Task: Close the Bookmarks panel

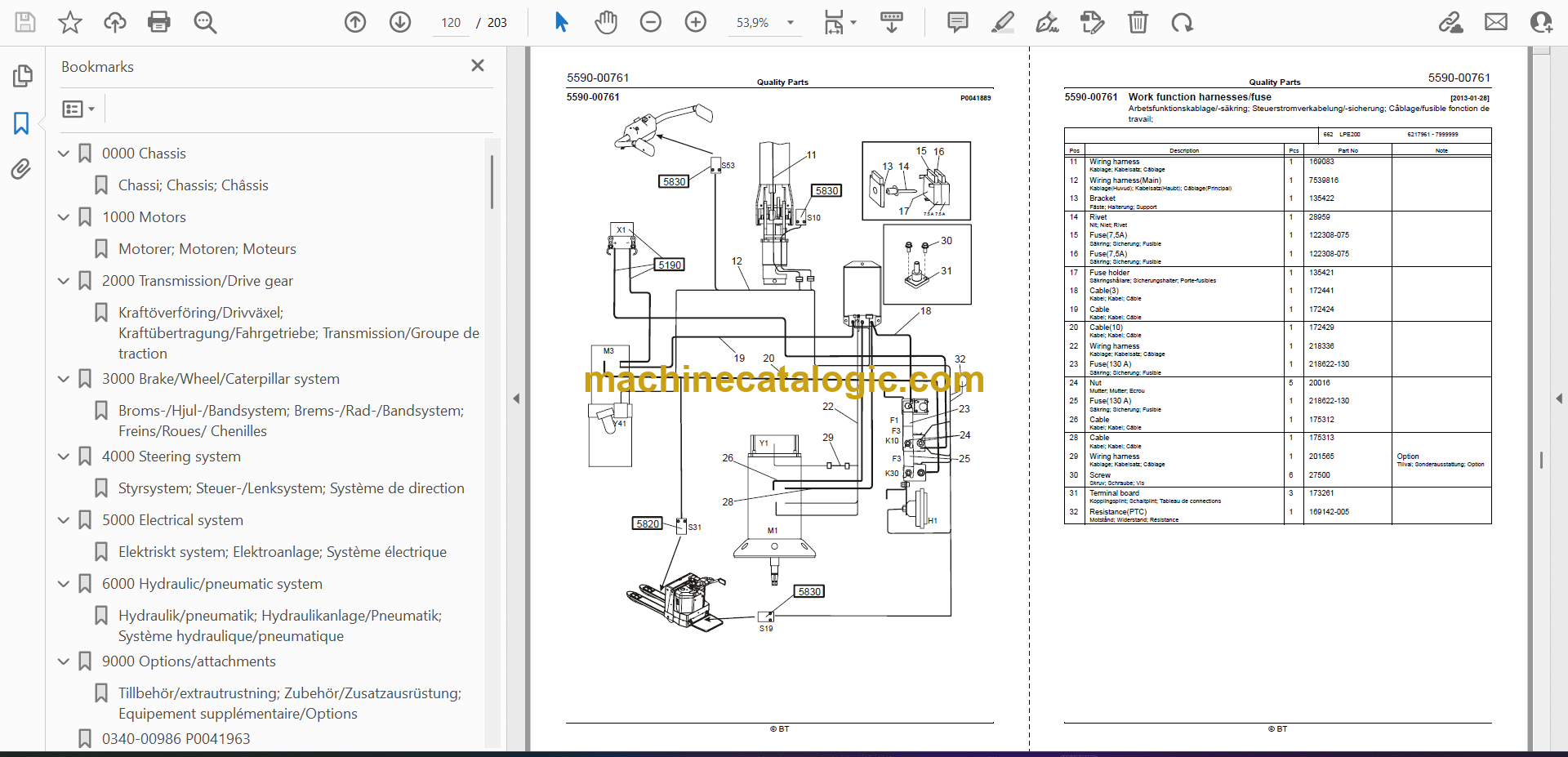Action: click(x=478, y=65)
